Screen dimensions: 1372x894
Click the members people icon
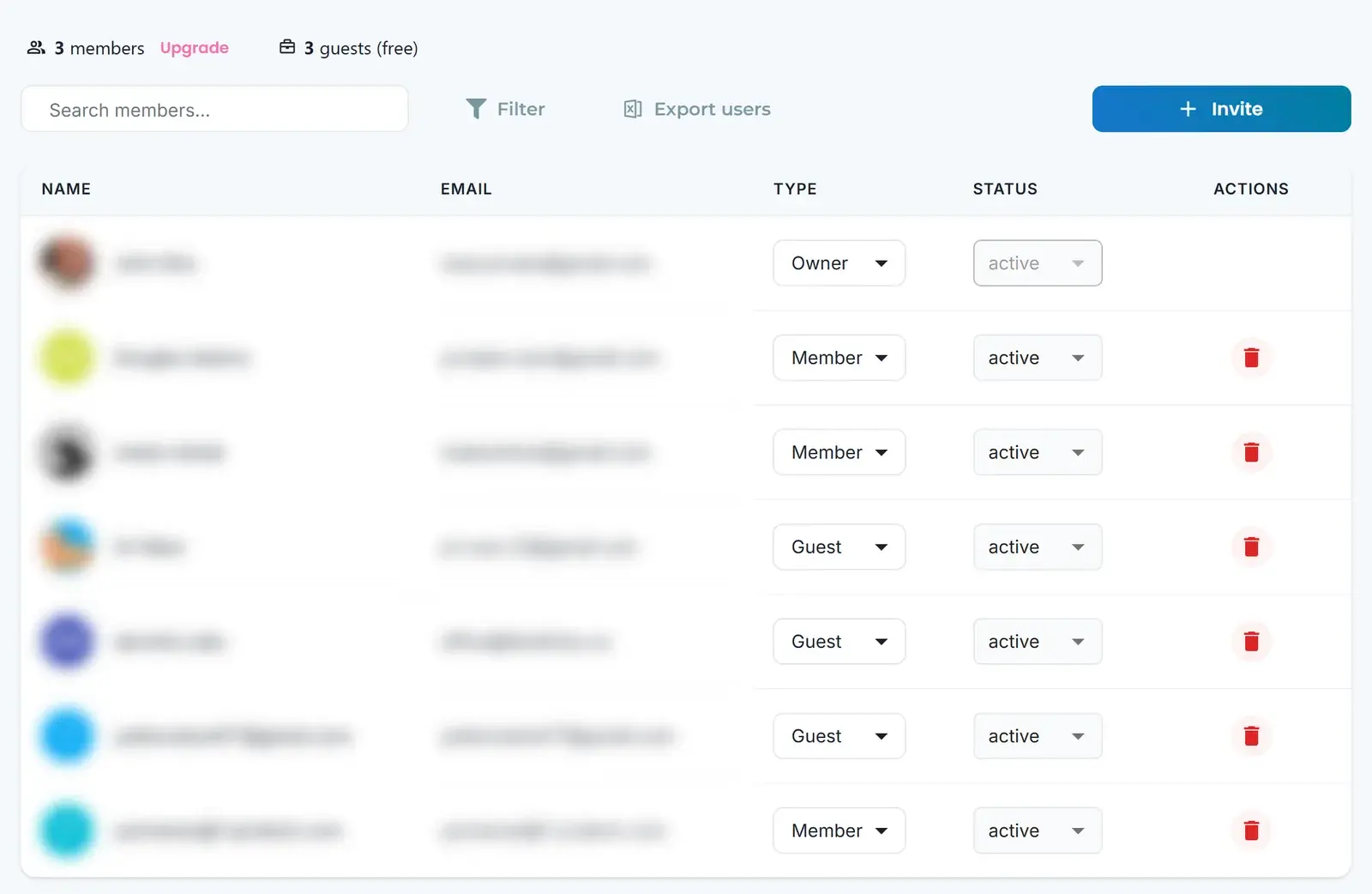(36, 47)
